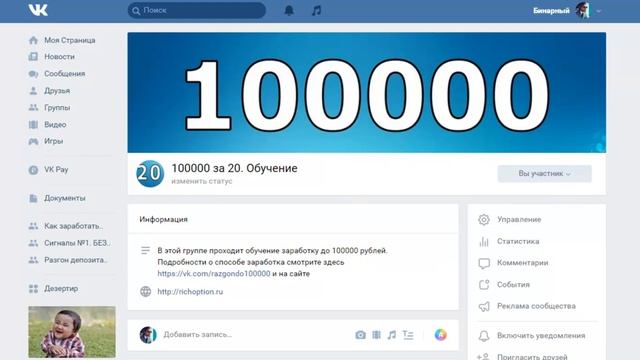Click Добавить запись field
This screenshot has height=360, width=640.
tap(198, 335)
